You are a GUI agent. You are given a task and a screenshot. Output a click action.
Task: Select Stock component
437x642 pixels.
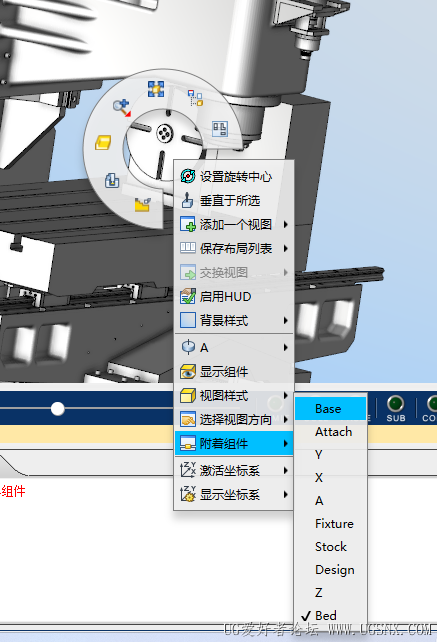point(331,547)
